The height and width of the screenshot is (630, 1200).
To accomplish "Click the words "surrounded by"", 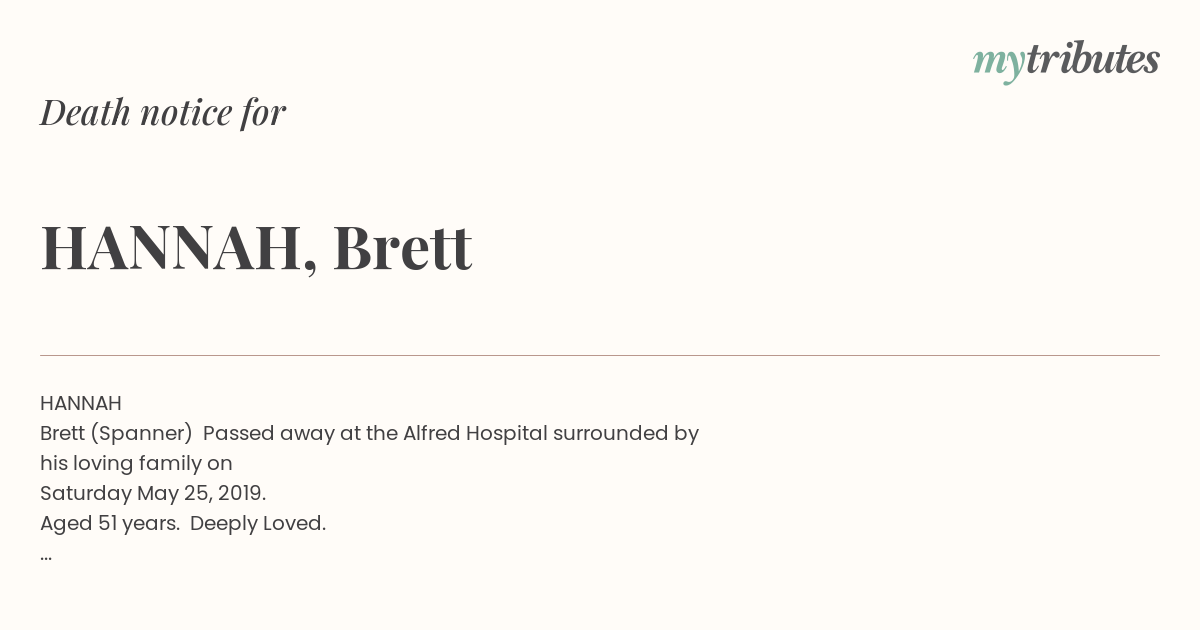I will tap(626, 434).
